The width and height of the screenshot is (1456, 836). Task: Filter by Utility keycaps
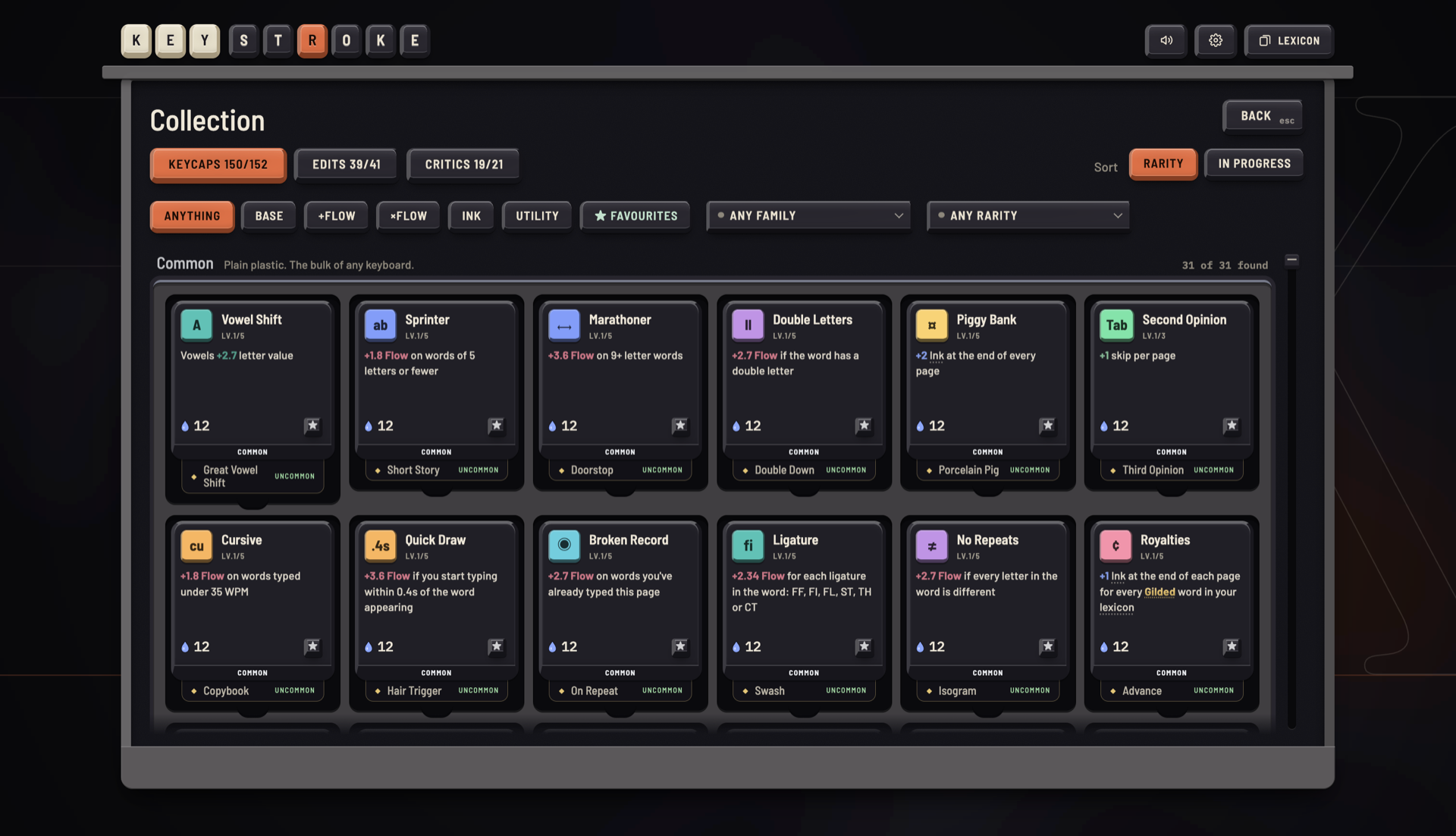tap(537, 216)
